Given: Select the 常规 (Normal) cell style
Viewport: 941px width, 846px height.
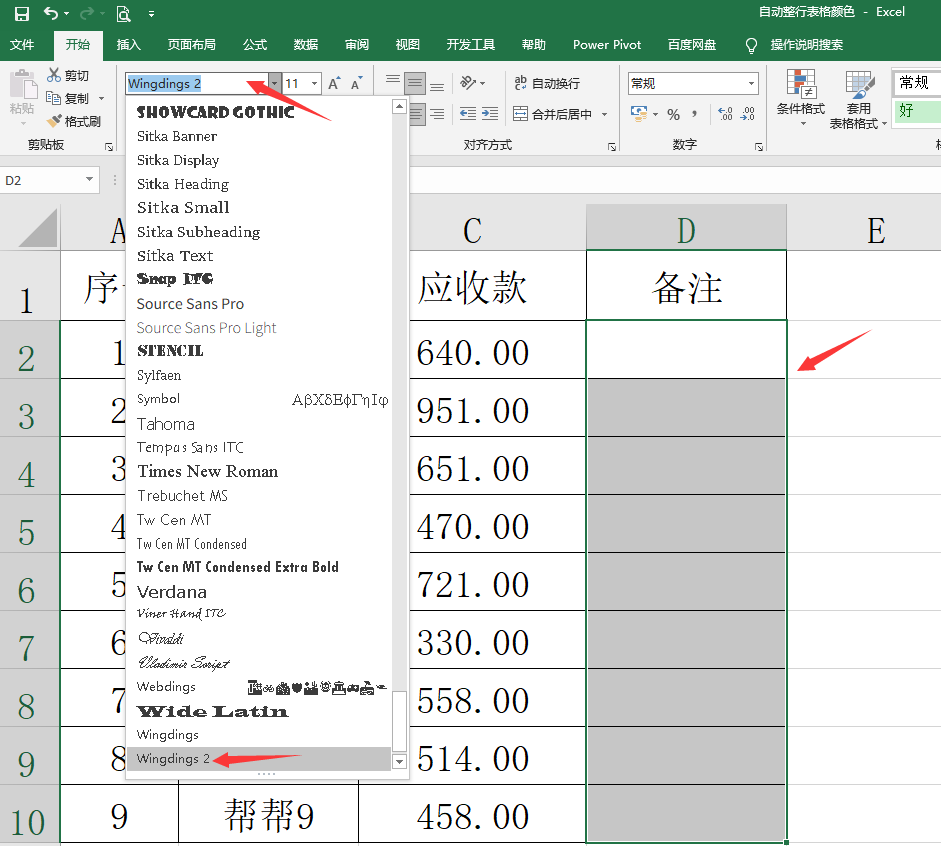Looking at the screenshot, I should pyautogui.click(x=916, y=82).
